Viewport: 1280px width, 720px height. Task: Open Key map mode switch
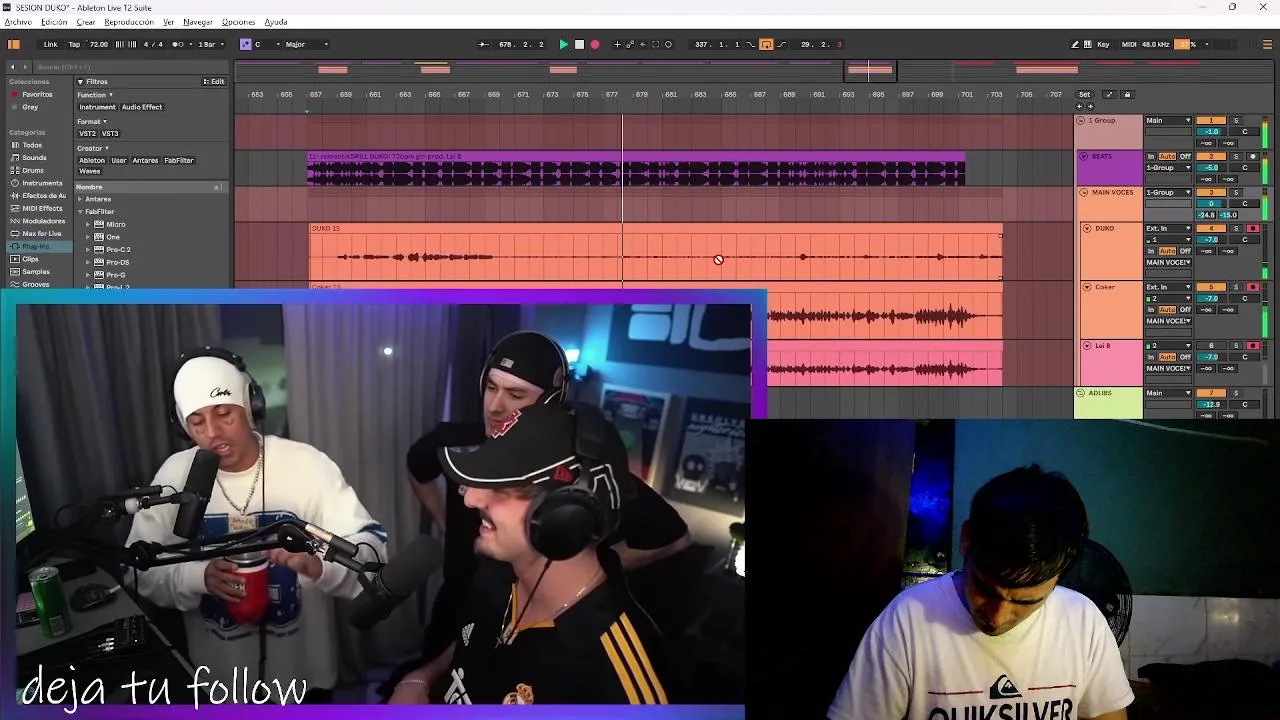click(1103, 44)
